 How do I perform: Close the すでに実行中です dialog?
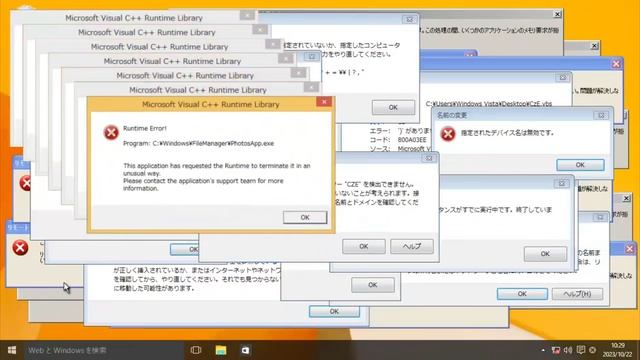[562, 184]
